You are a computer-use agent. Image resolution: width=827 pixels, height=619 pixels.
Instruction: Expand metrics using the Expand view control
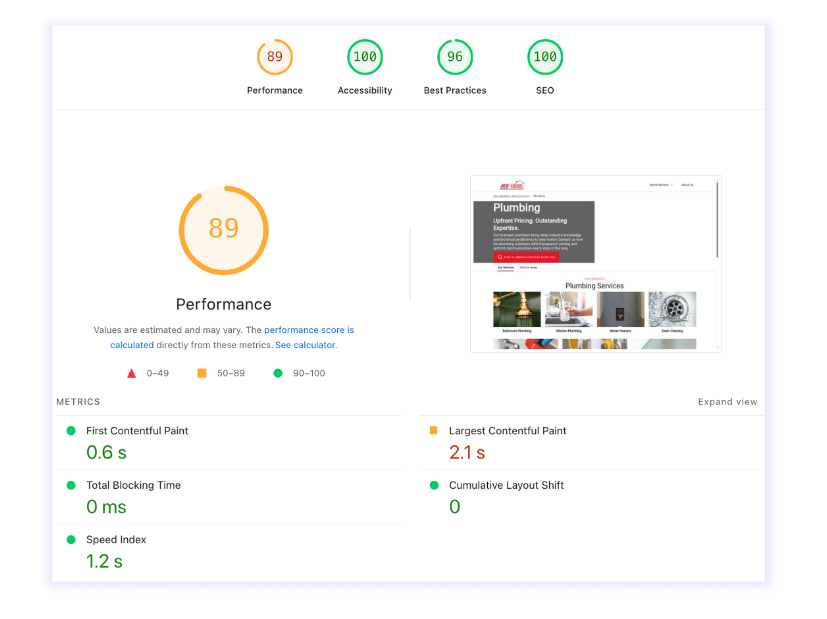727,401
